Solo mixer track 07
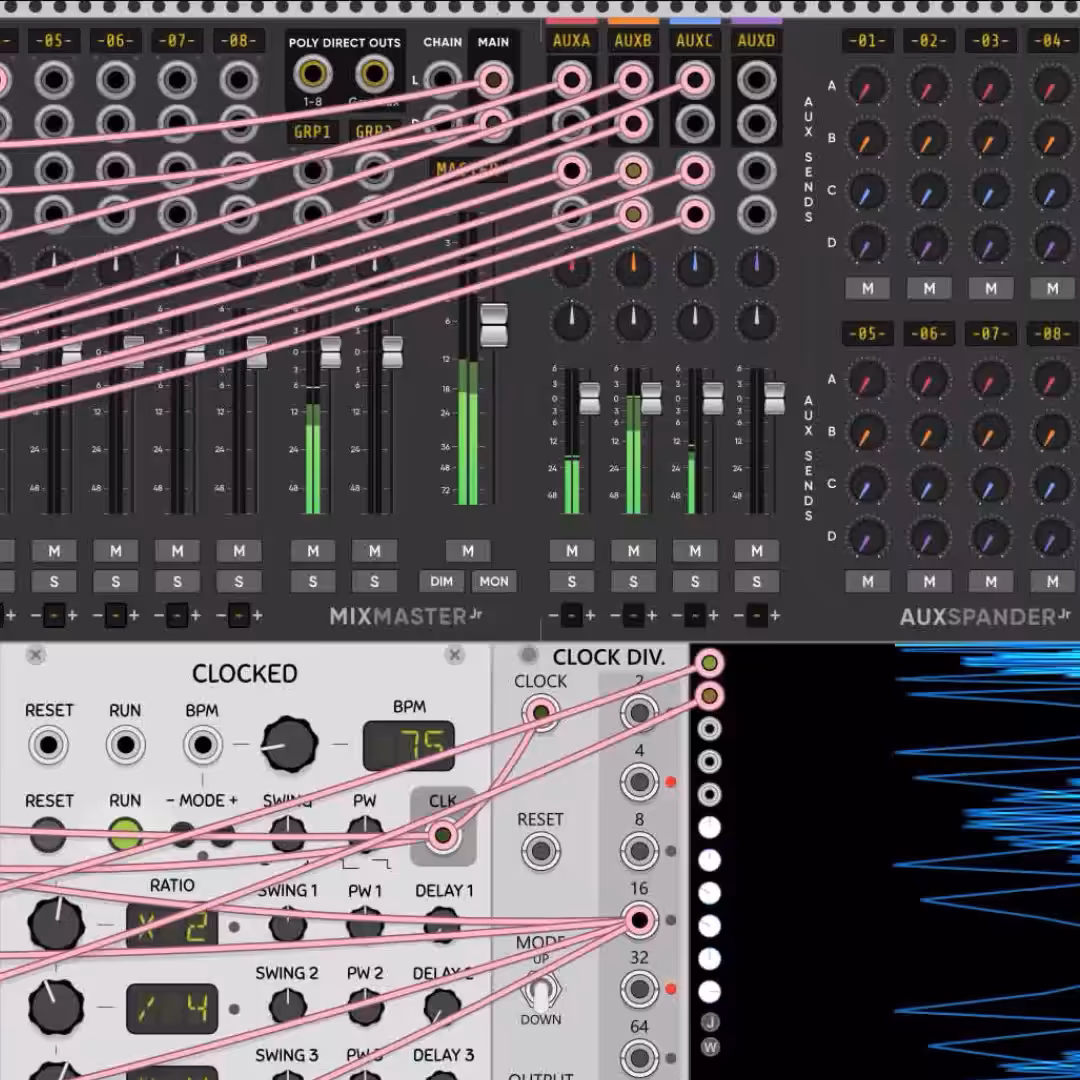The width and height of the screenshot is (1080, 1080). click(x=177, y=582)
